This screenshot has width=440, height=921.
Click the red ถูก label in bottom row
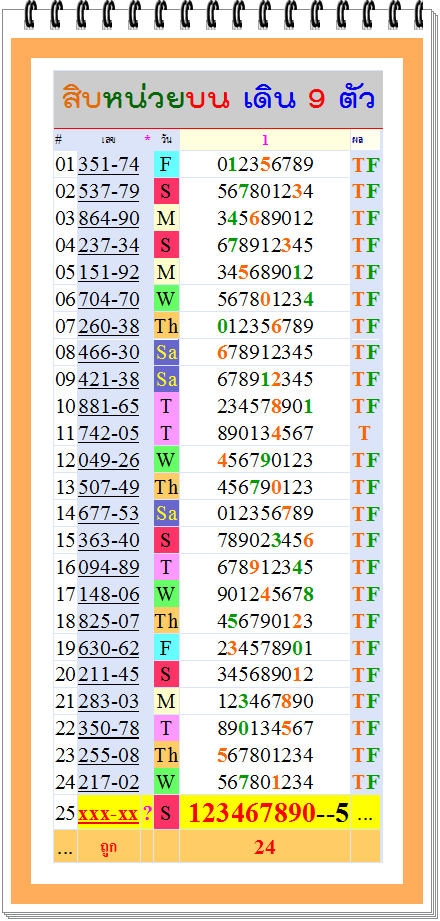109,848
